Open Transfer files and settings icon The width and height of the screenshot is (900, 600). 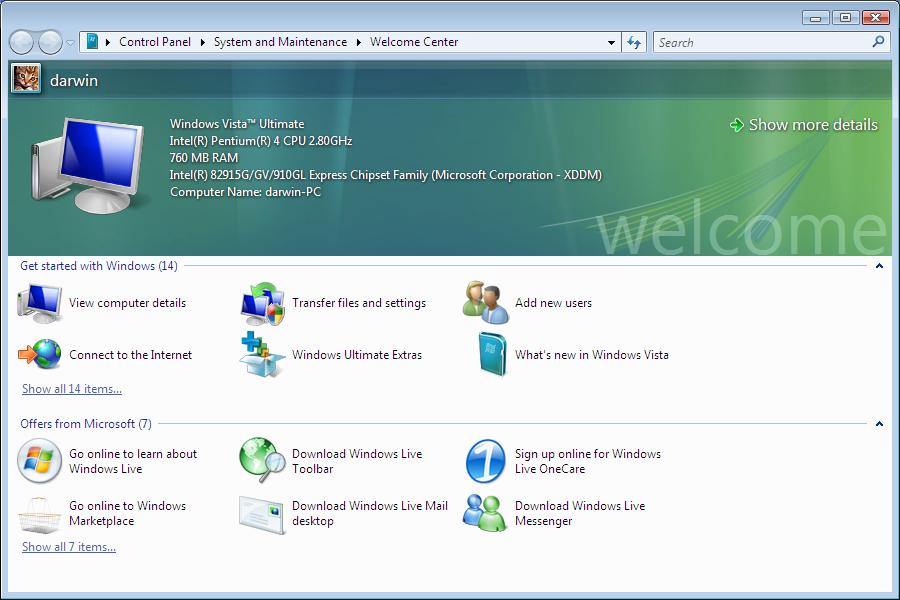coord(263,303)
